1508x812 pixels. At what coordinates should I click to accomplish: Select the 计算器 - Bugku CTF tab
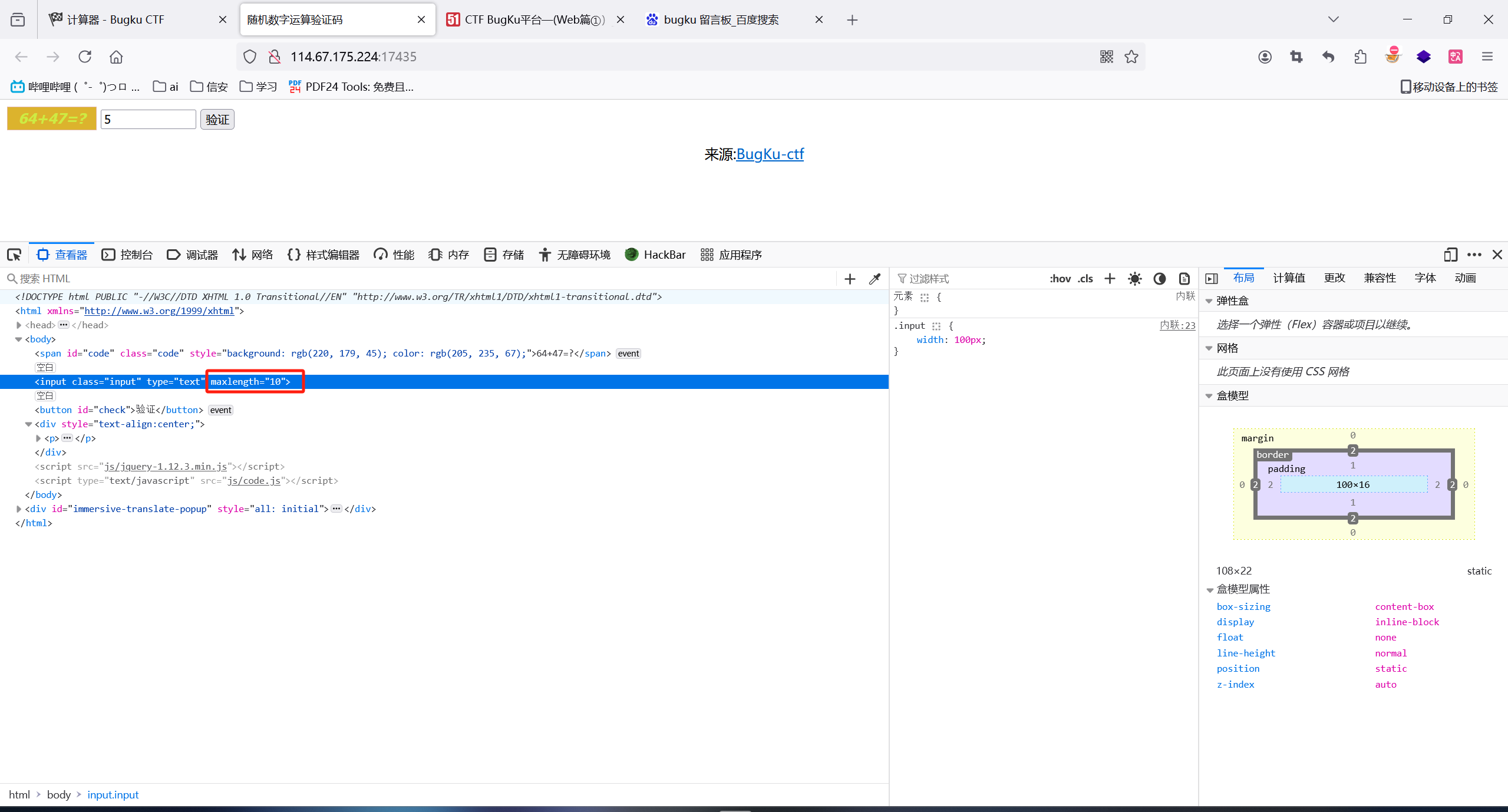[137, 19]
